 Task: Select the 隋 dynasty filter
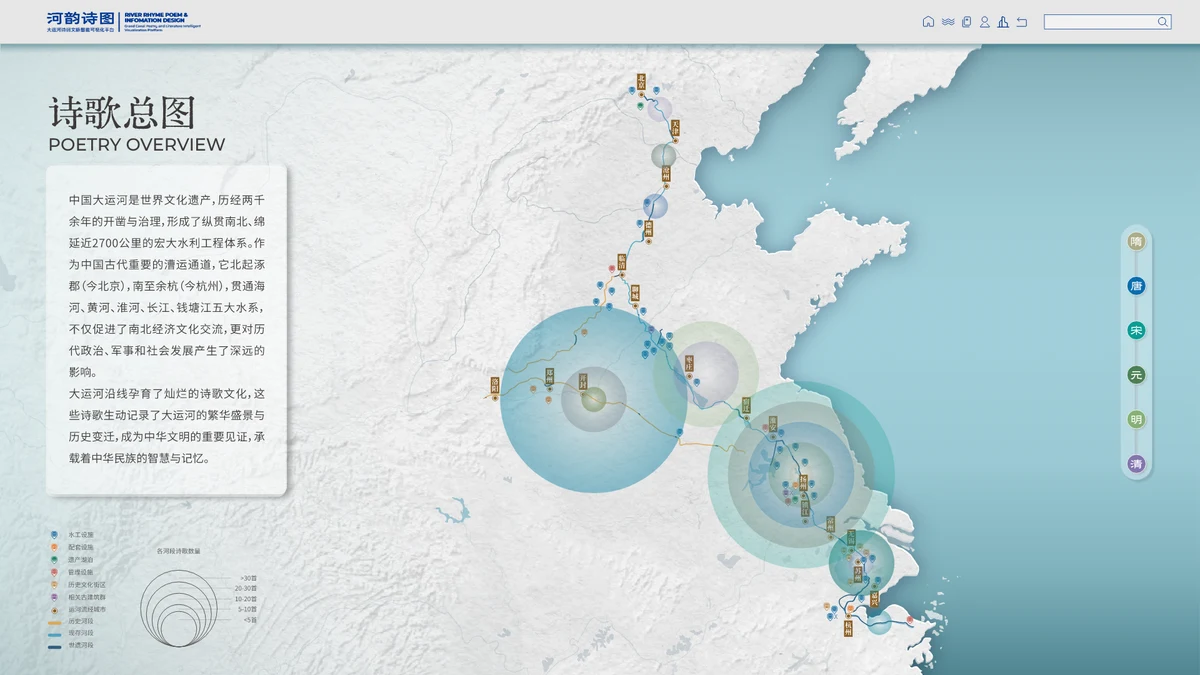(x=1136, y=241)
